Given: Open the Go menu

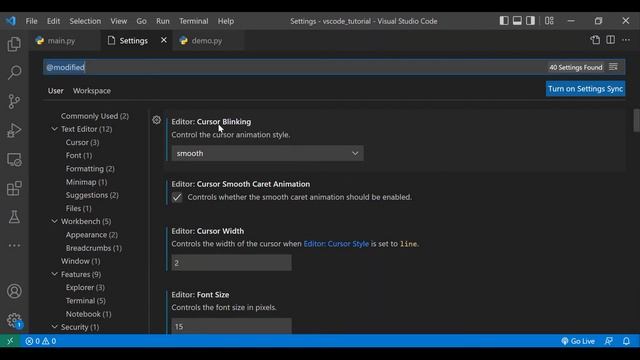Looking at the screenshot, I should pyautogui.click(x=141, y=21).
